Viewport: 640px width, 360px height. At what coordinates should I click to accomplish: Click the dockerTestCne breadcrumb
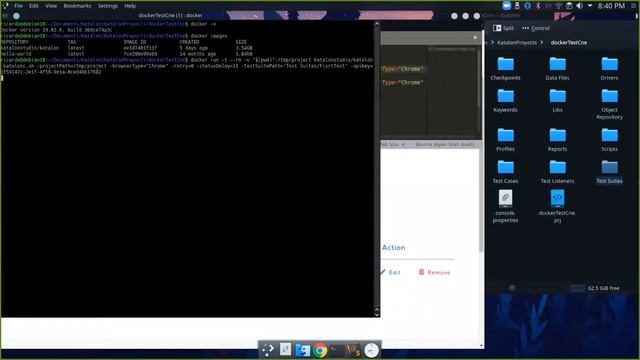point(569,42)
